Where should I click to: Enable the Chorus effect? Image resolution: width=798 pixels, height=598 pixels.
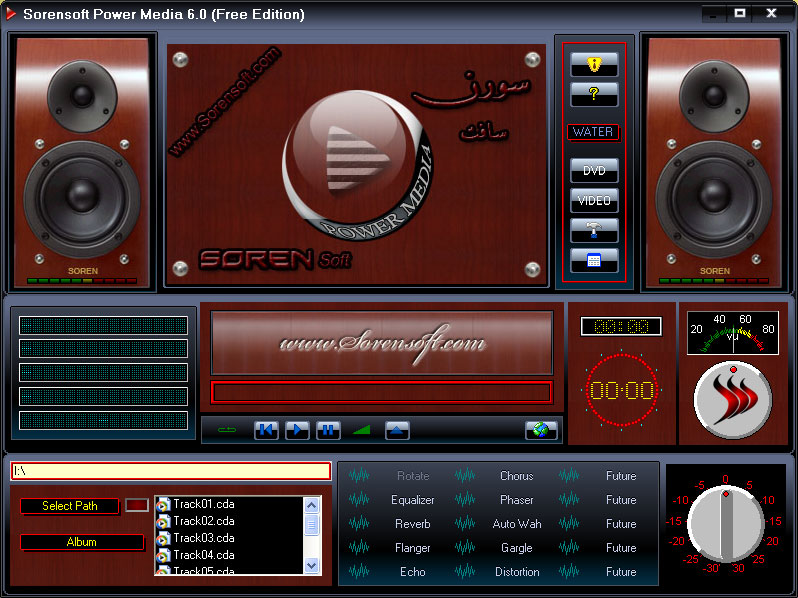(x=517, y=476)
